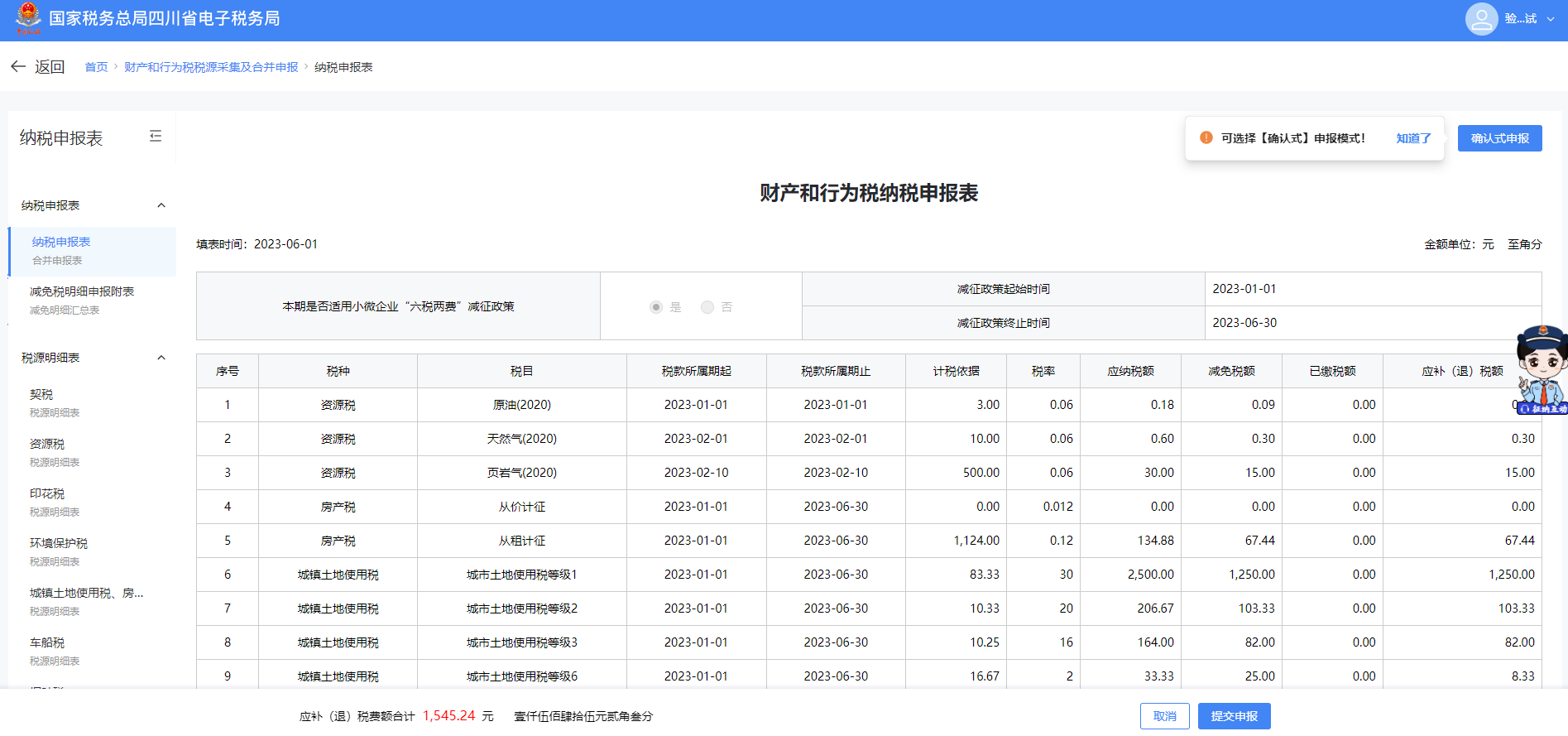Click the 取消 cancel button
1568x736 pixels.
tap(1164, 716)
